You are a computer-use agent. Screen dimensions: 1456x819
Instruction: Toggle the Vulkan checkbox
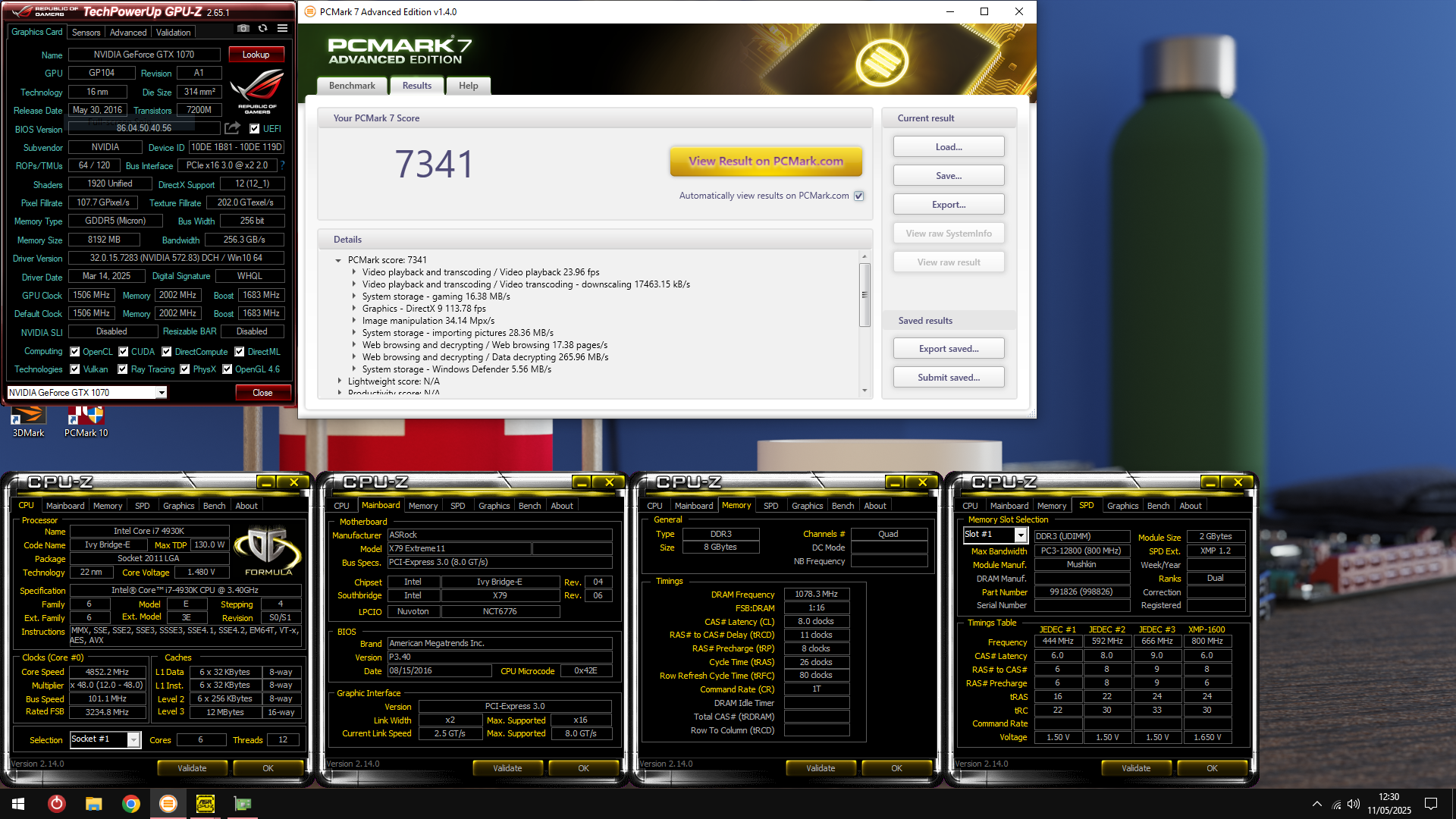(x=75, y=369)
